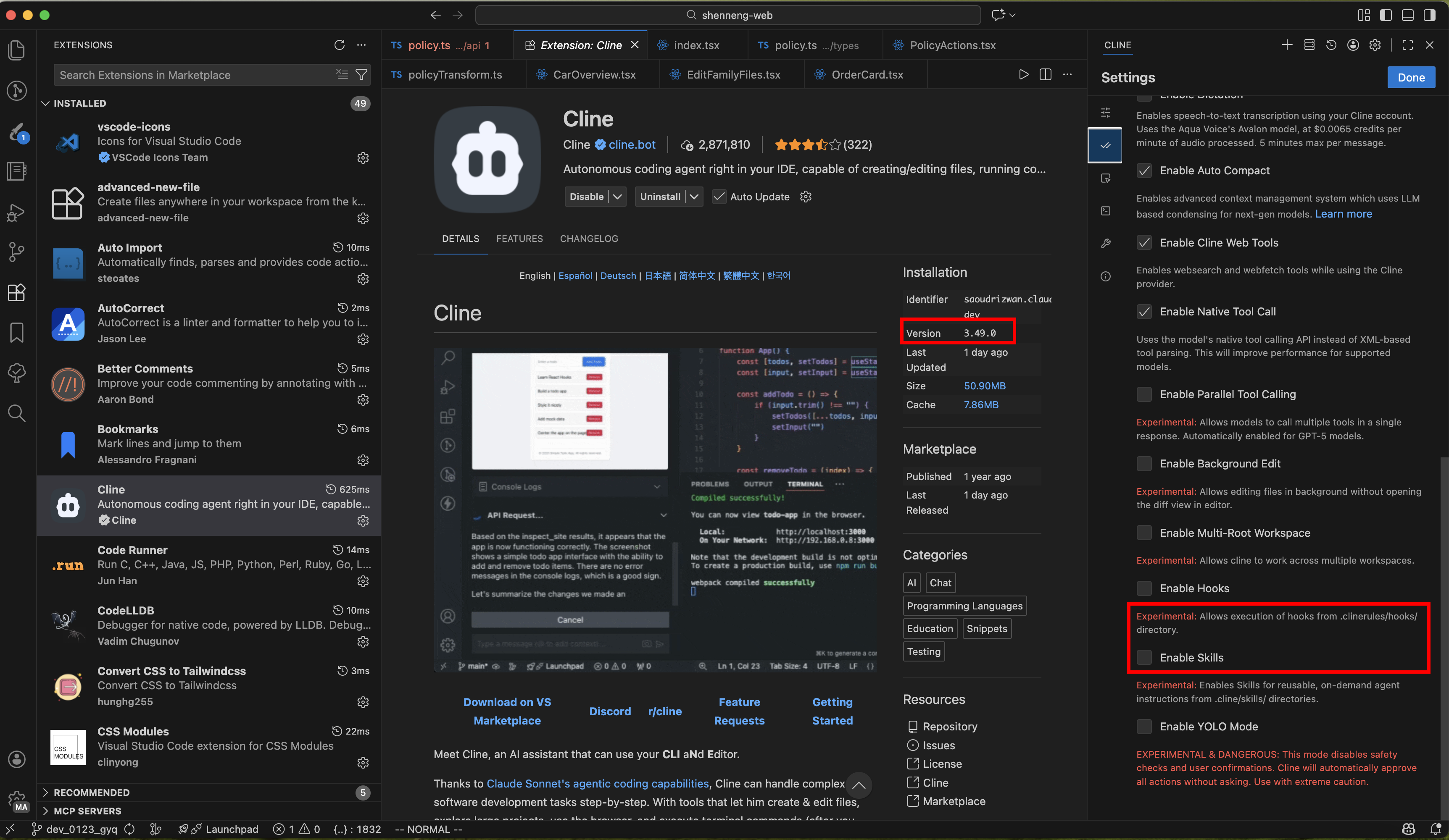Open the Explorer view in activity bar
Viewport: 1449px width, 840px height.
point(17,50)
